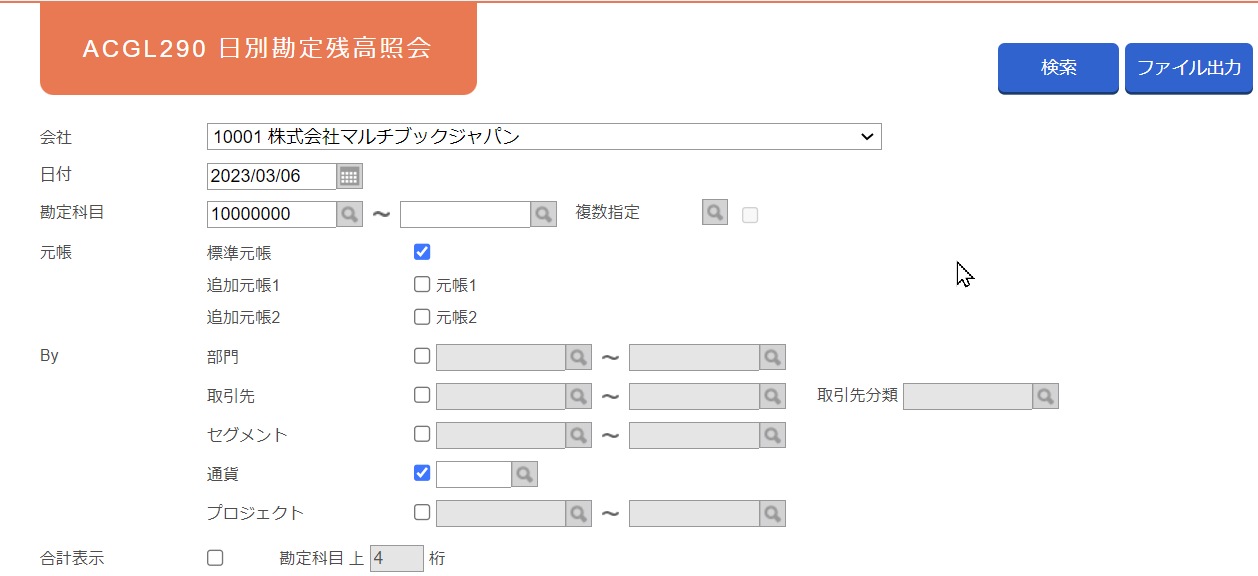1258x576 pixels.
Task: Click the 部門 end input field
Action: click(694, 357)
